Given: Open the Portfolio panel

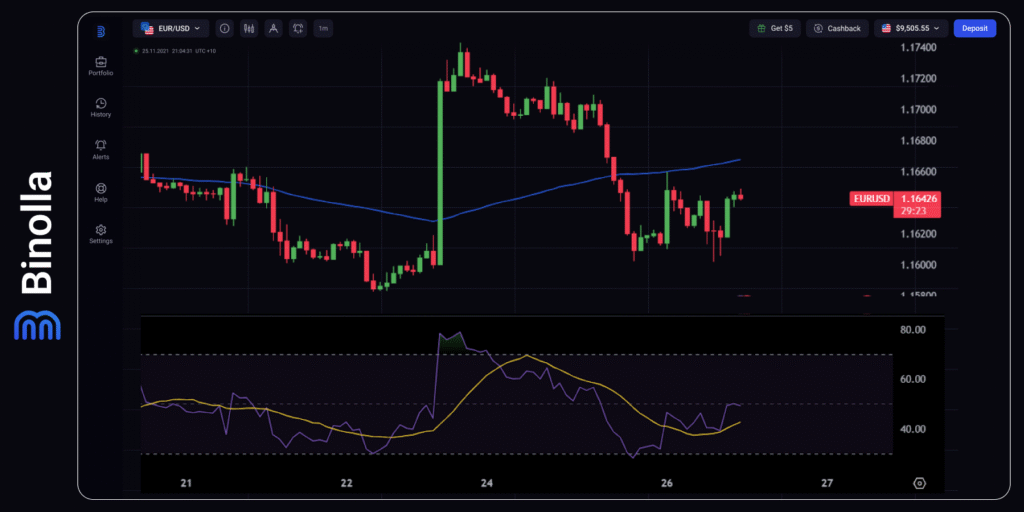Looking at the screenshot, I should coord(100,66).
